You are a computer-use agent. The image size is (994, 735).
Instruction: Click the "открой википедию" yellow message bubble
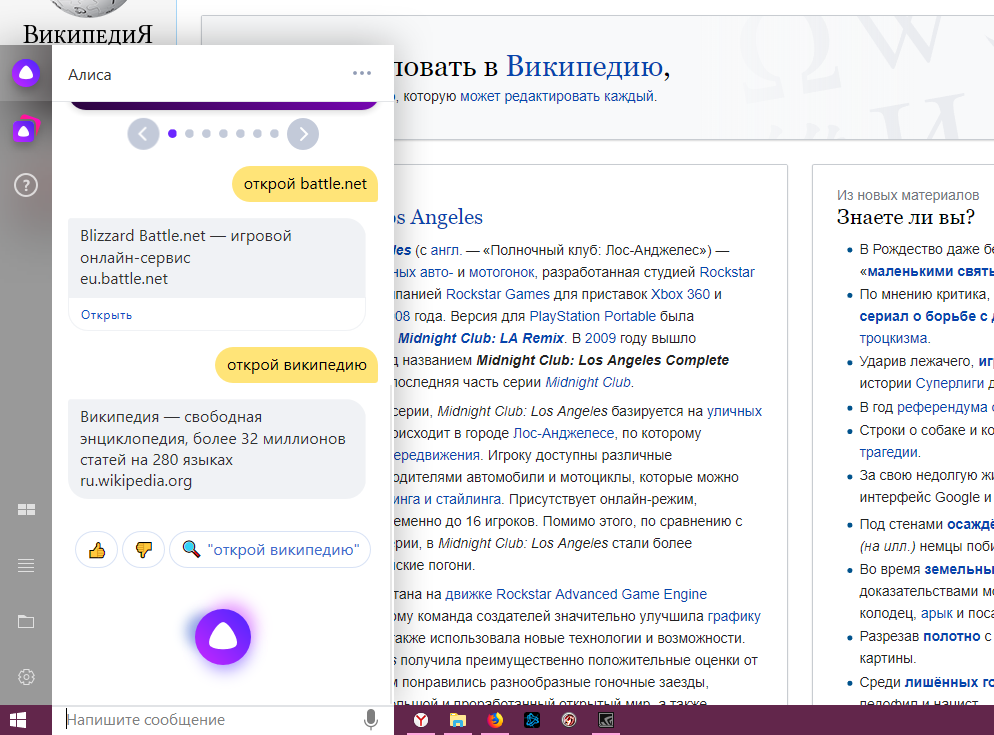click(297, 365)
